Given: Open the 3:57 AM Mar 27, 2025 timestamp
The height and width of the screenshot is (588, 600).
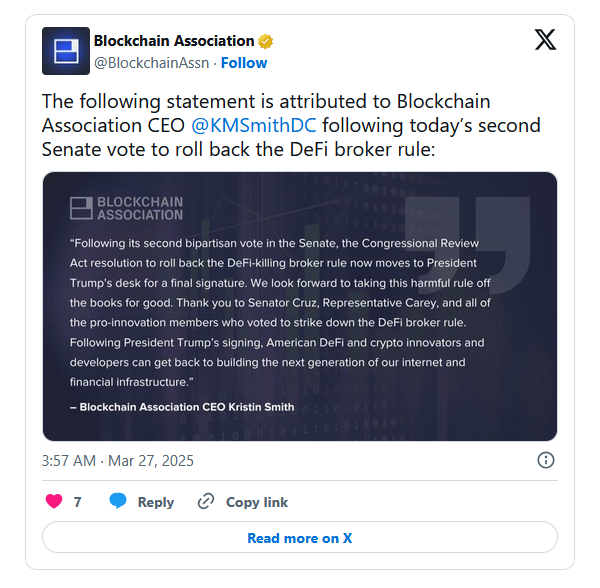Looking at the screenshot, I should point(117,461).
